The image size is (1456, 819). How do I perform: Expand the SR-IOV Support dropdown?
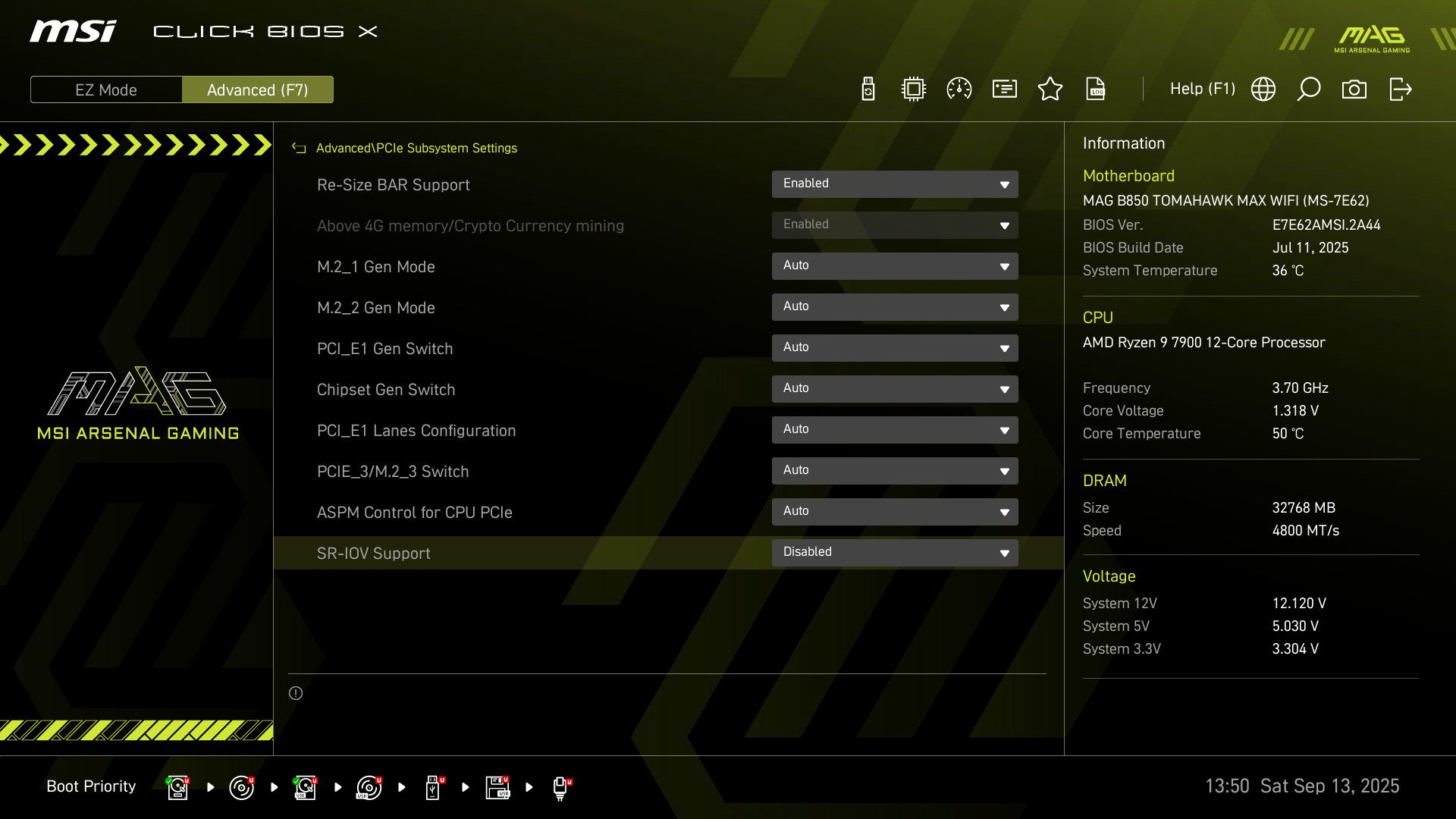coord(895,553)
